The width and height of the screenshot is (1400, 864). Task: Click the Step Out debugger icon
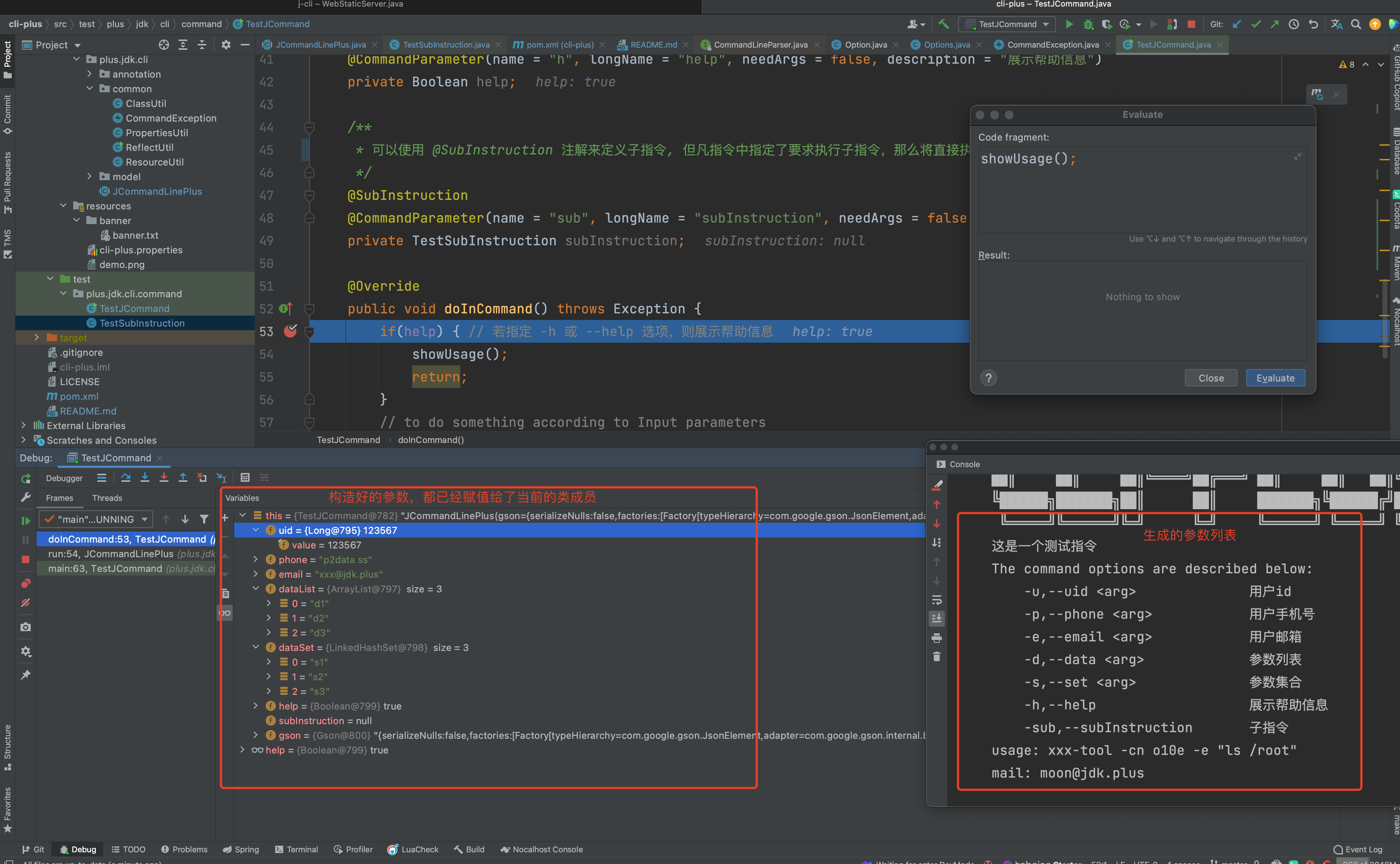(x=183, y=478)
